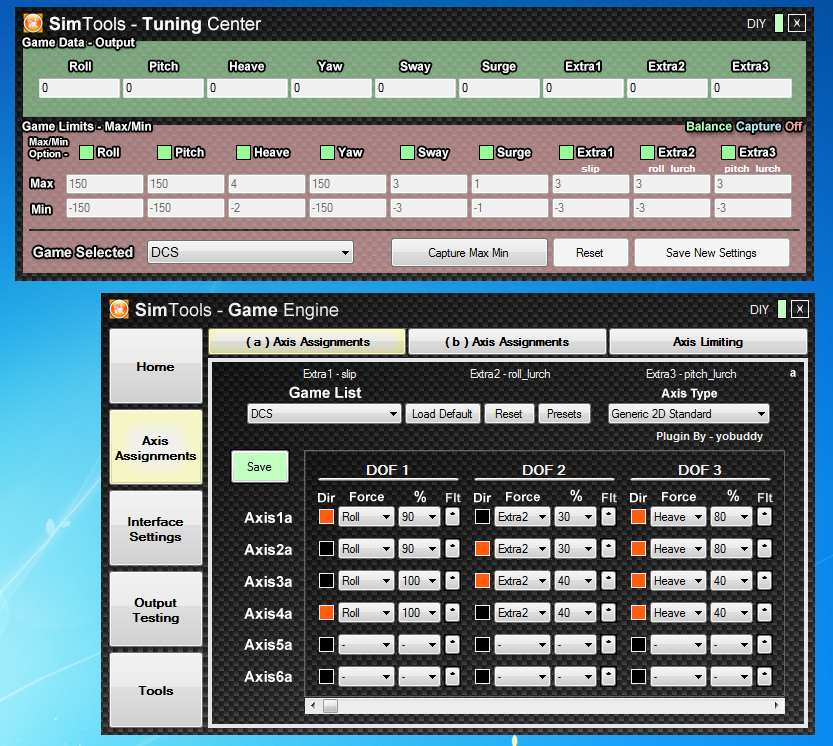The height and width of the screenshot is (746, 833).
Task: Expand the Axis Type Generic 2D Standard dropdown
Action: click(x=689, y=414)
